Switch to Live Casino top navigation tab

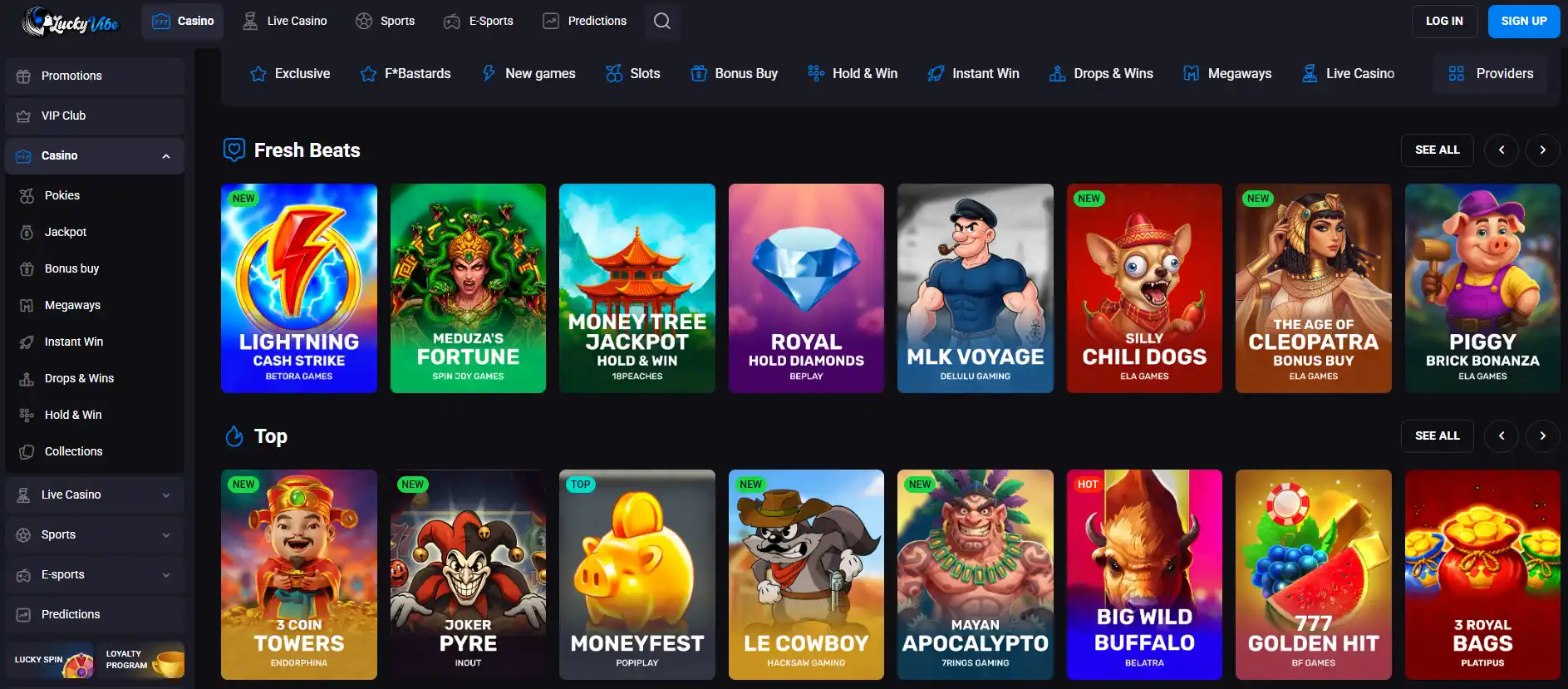[284, 21]
